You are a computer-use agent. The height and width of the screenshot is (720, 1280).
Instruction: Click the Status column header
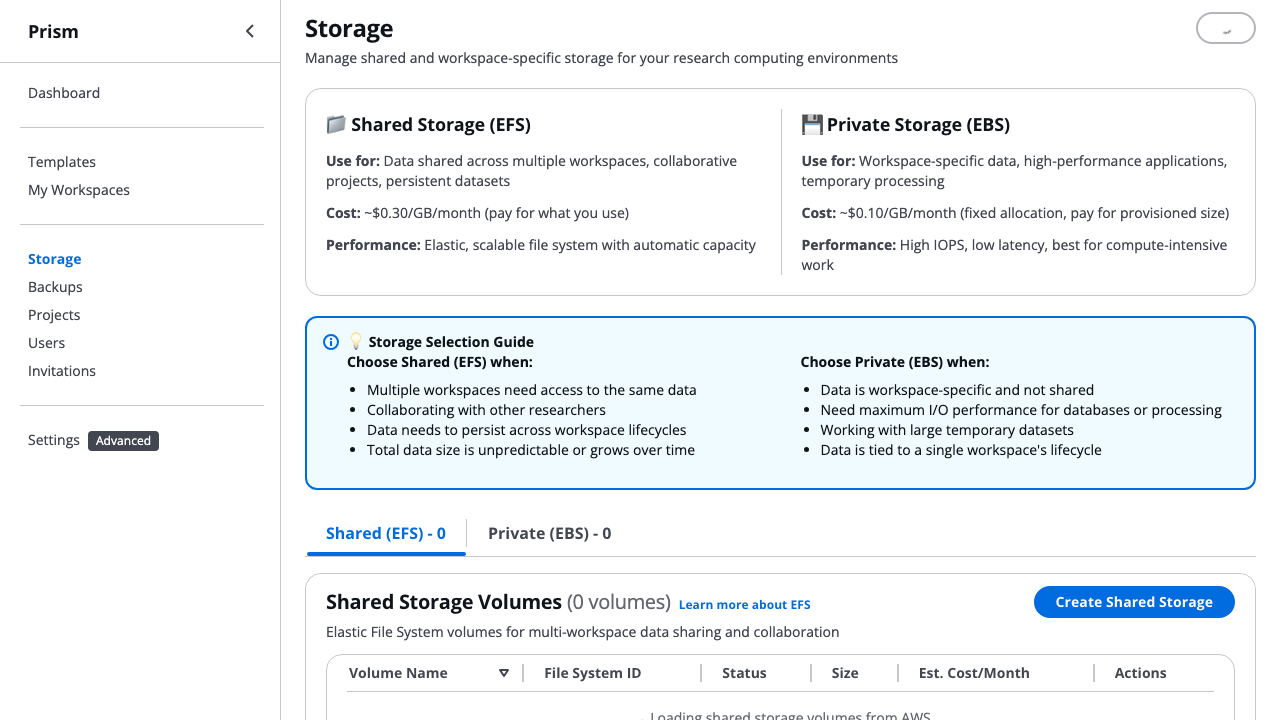744,673
